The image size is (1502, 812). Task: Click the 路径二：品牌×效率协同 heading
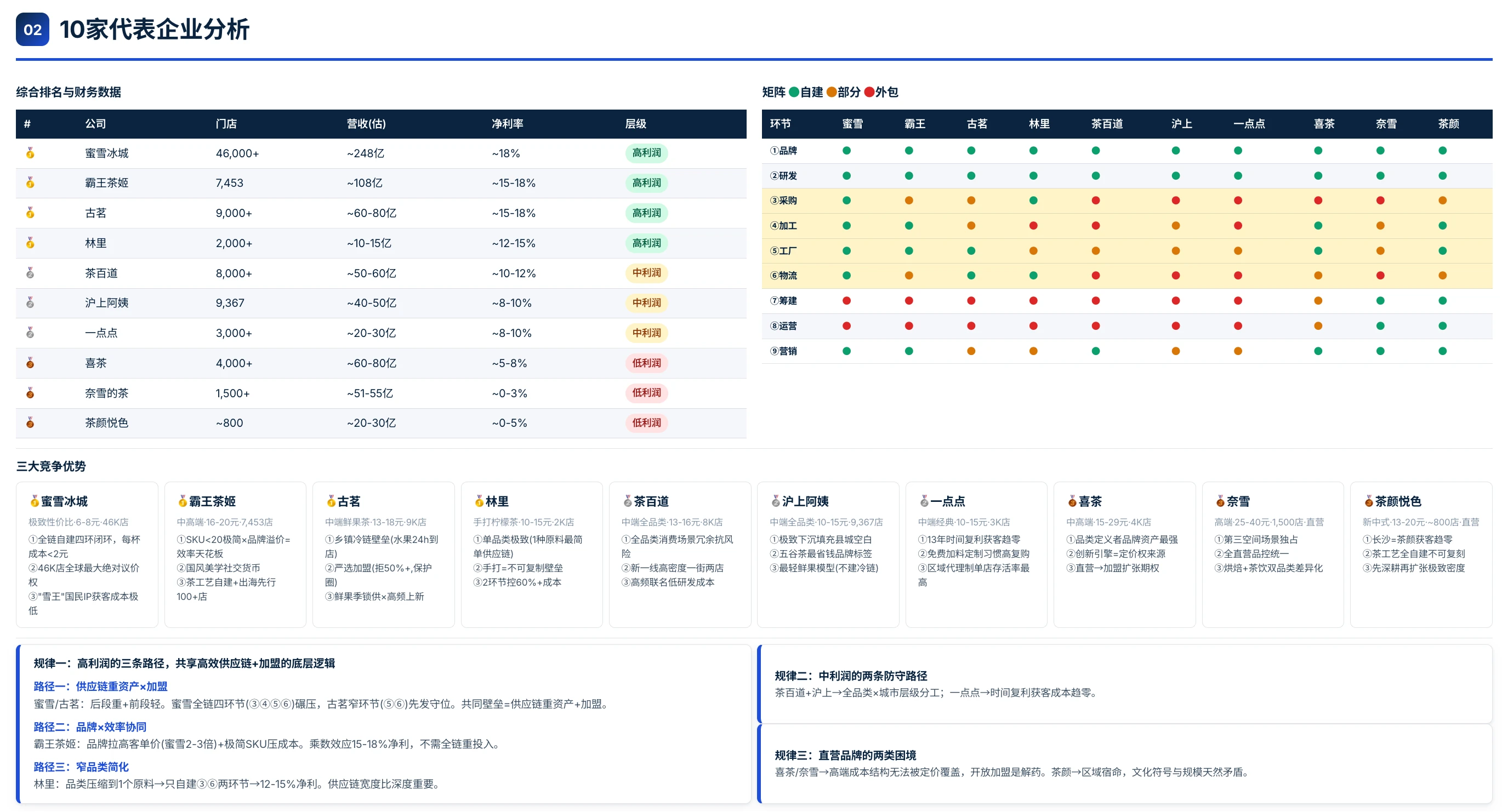click(x=90, y=727)
